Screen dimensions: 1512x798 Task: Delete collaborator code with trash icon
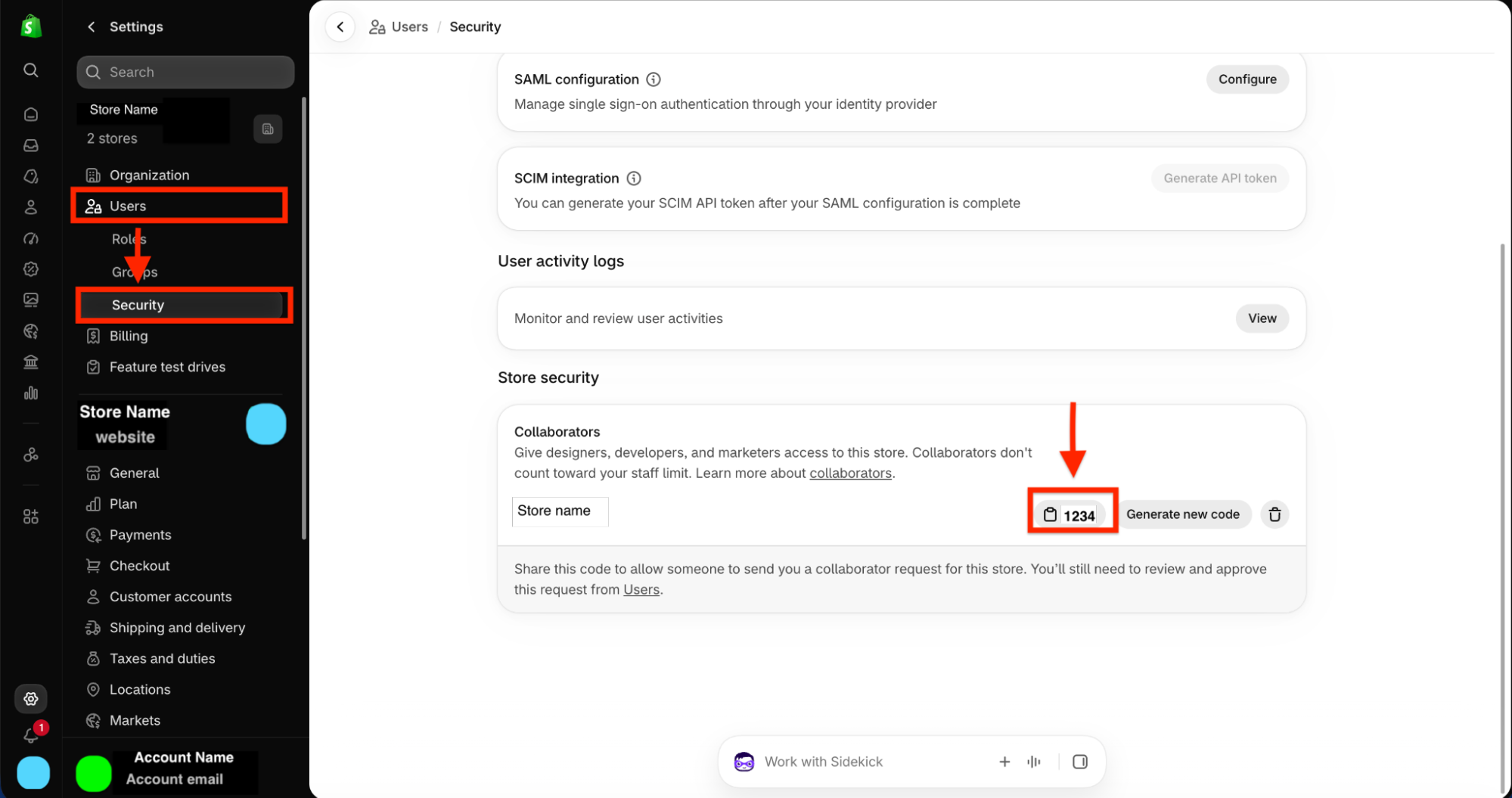coord(1274,514)
